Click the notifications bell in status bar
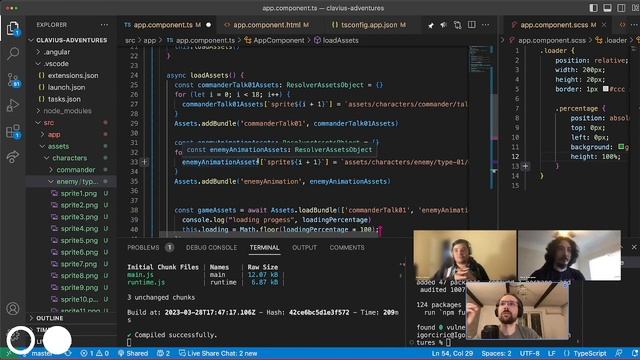The height and width of the screenshot is (360, 640). [x=635, y=353]
